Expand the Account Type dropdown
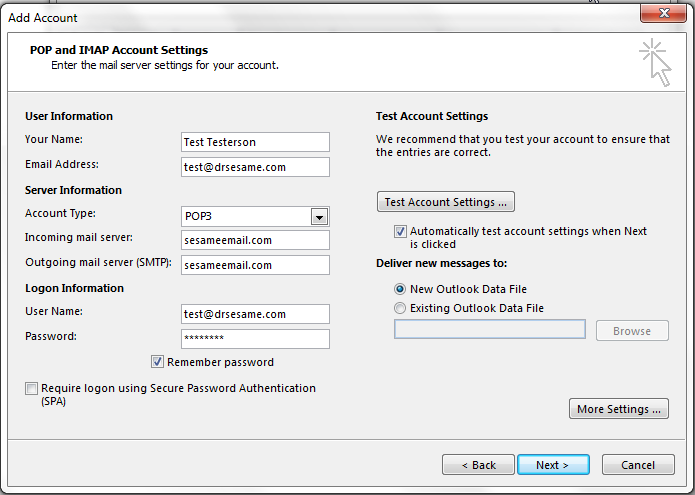Image resolution: width=695 pixels, height=495 pixels. point(319,217)
